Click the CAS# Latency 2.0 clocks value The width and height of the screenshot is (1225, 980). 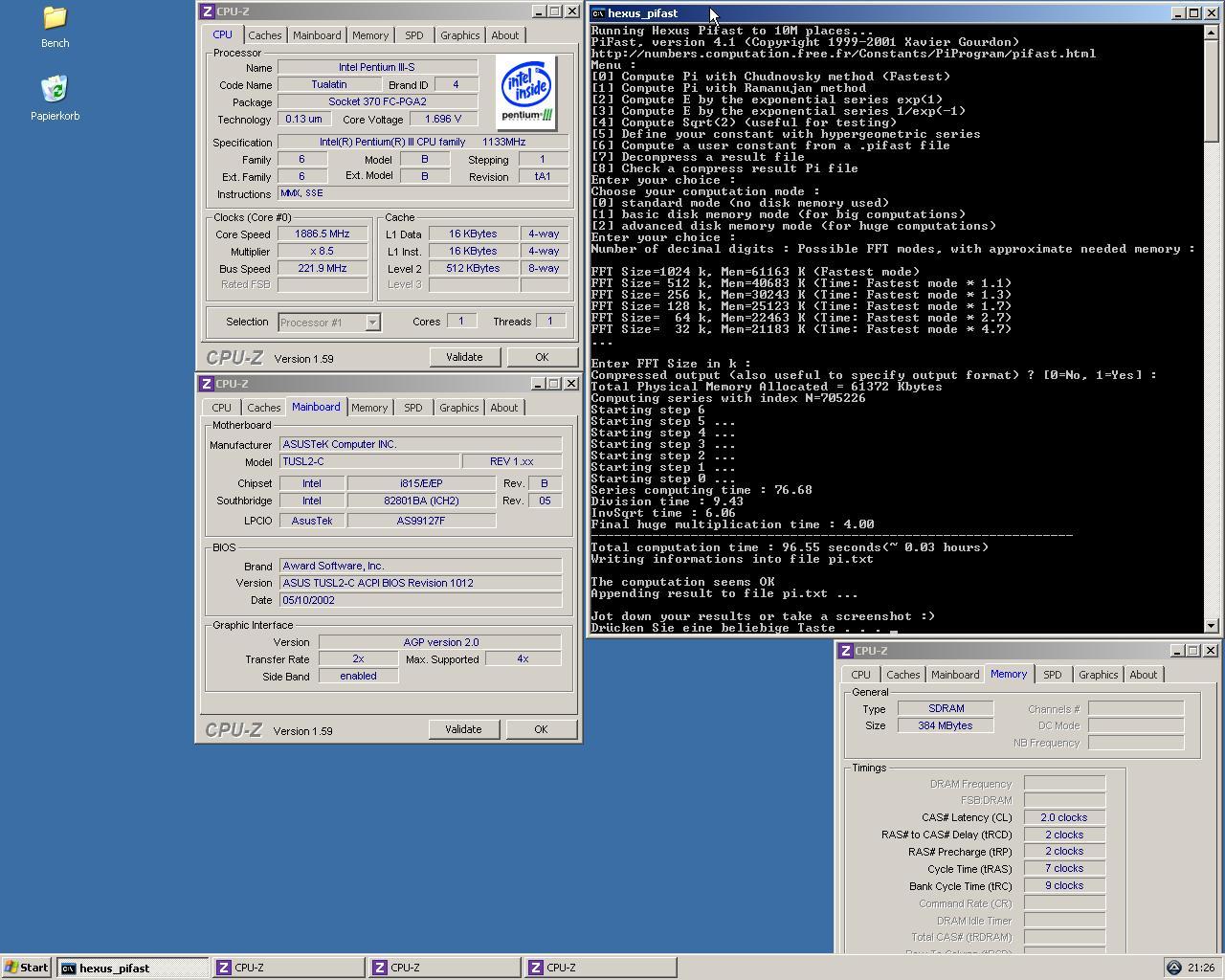[1064, 817]
